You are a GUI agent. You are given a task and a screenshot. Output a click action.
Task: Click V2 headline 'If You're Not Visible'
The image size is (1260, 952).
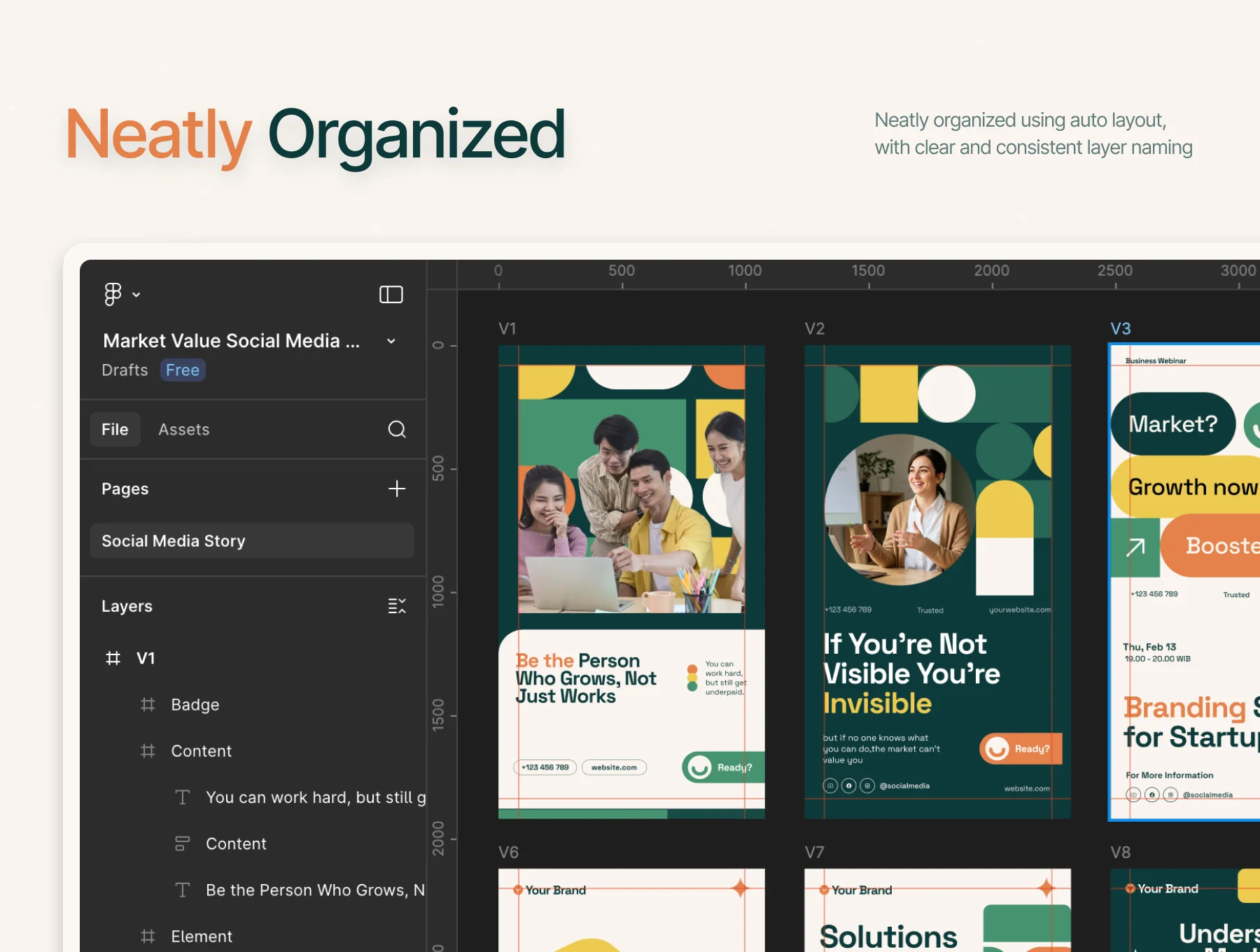(x=911, y=659)
